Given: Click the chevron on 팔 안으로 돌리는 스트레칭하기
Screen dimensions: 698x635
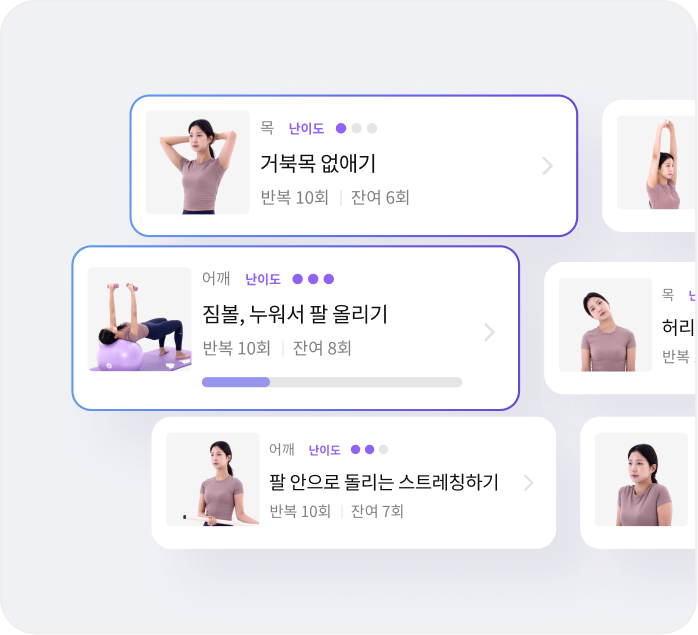Looking at the screenshot, I should click(x=528, y=483).
